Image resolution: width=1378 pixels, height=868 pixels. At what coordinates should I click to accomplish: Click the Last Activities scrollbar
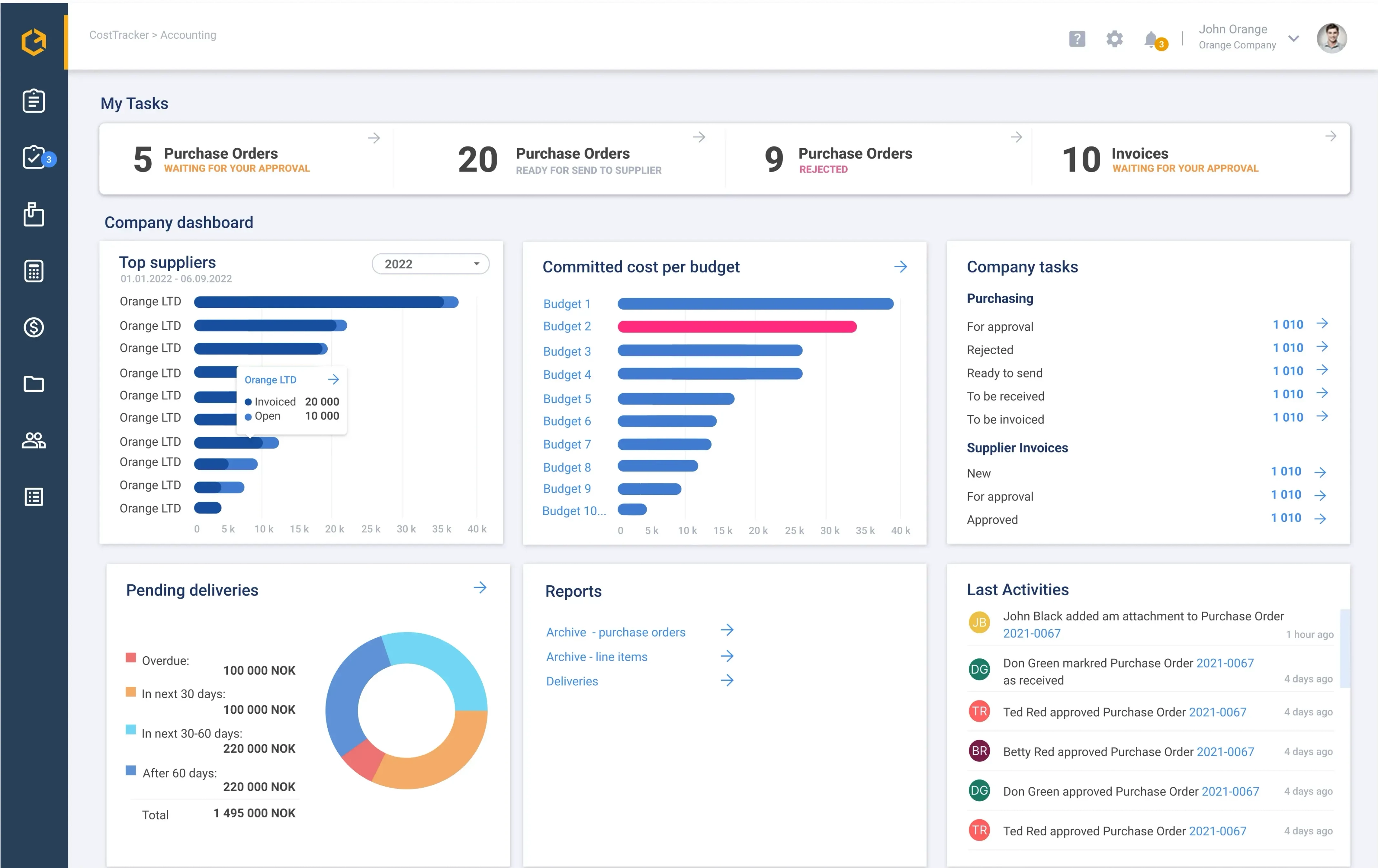[x=1345, y=648]
